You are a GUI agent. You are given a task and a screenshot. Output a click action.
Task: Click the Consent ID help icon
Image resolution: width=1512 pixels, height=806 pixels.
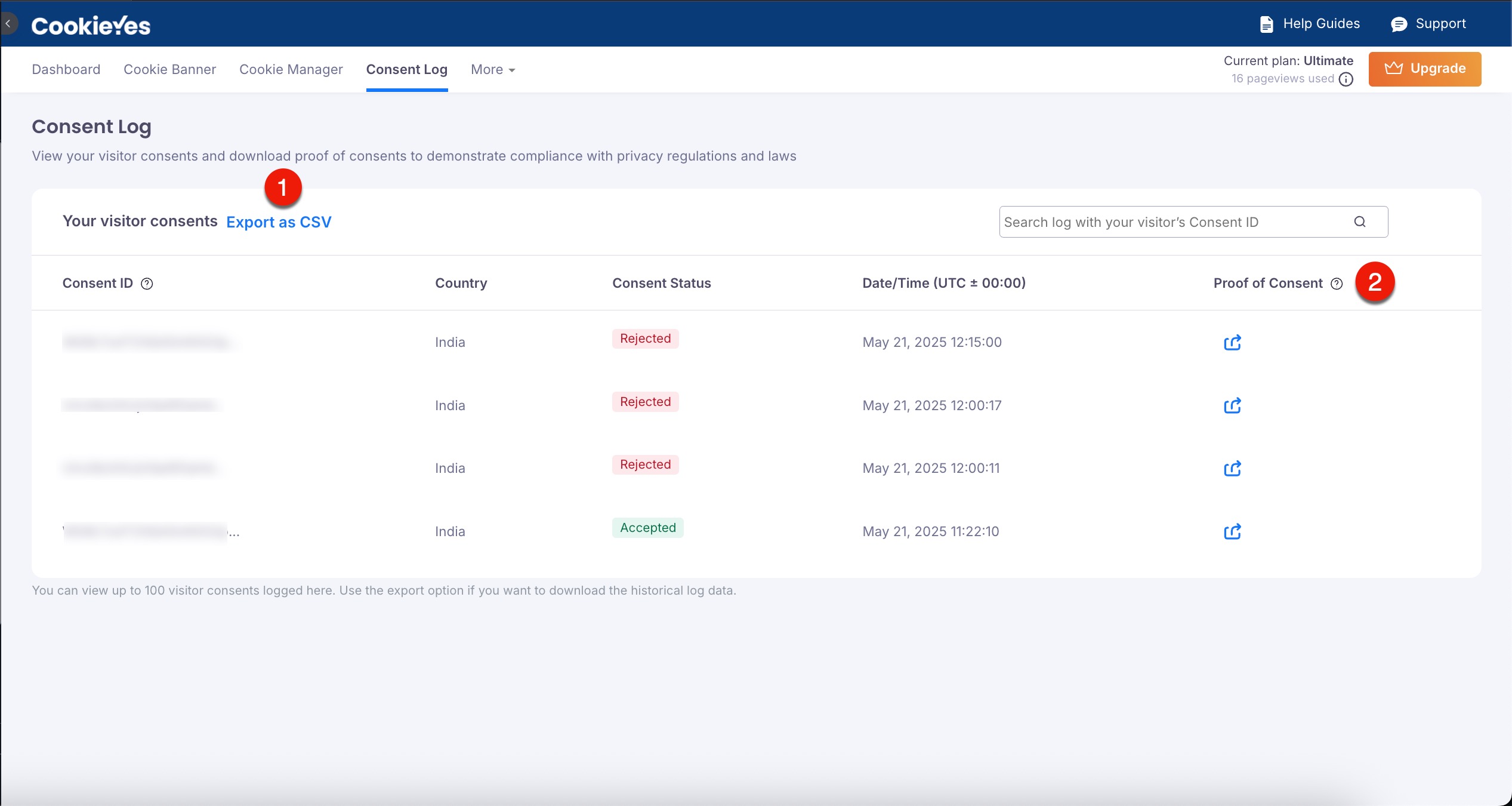[147, 284]
